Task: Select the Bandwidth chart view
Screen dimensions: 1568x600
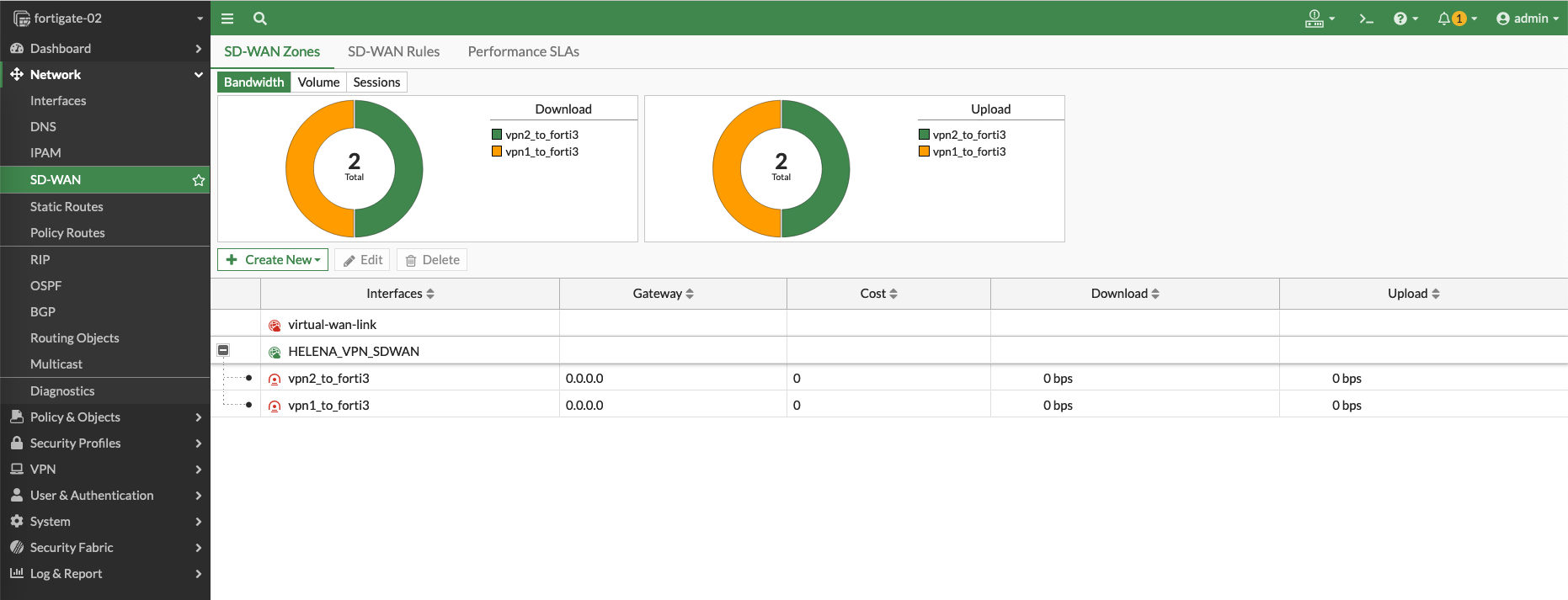Action: pos(253,82)
